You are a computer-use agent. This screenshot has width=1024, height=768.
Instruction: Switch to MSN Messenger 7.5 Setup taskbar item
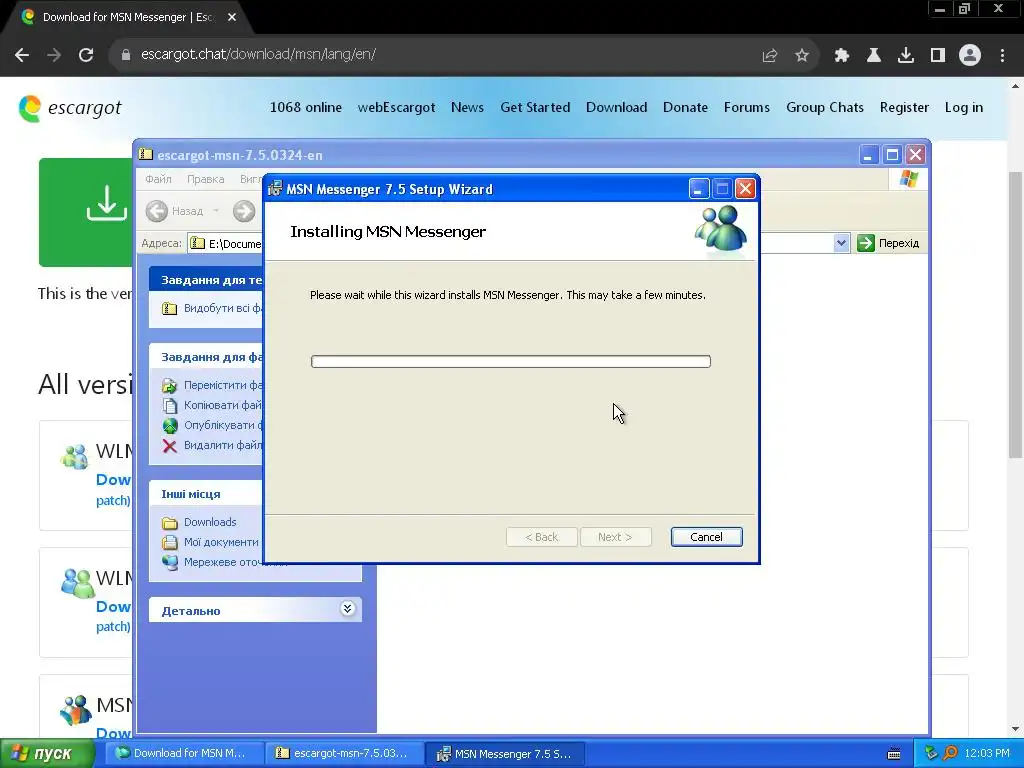[x=504, y=754]
